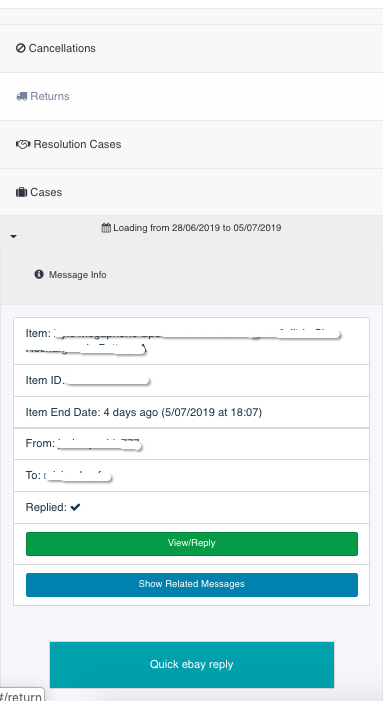Click the green View/Reply button
383x701 pixels.
coord(192,544)
